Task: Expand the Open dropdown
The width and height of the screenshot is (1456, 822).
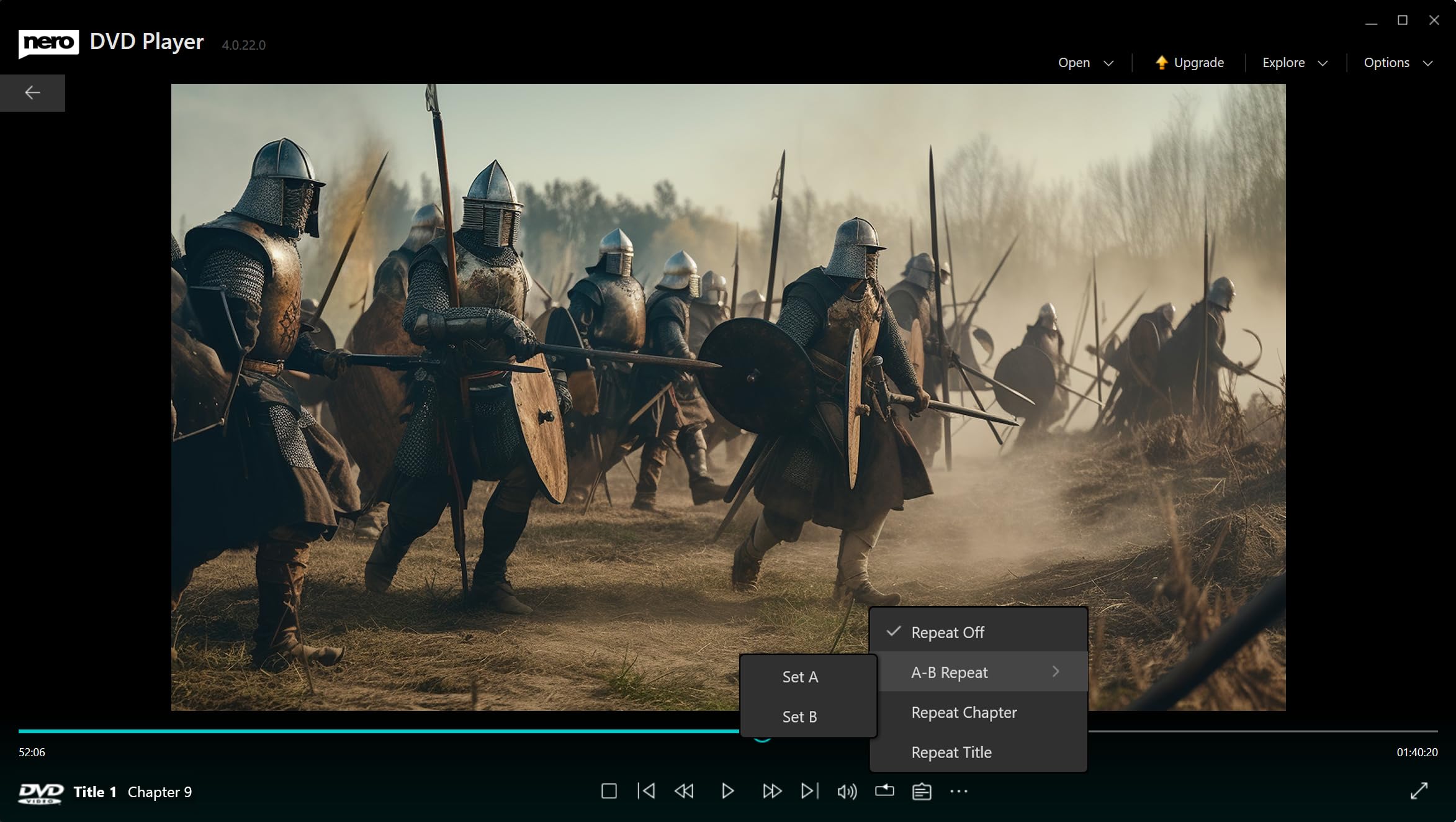Action: [x=1085, y=63]
